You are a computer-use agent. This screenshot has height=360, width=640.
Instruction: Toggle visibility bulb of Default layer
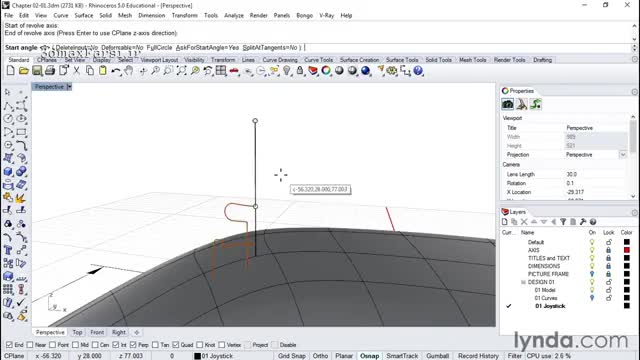coord(592,242)
